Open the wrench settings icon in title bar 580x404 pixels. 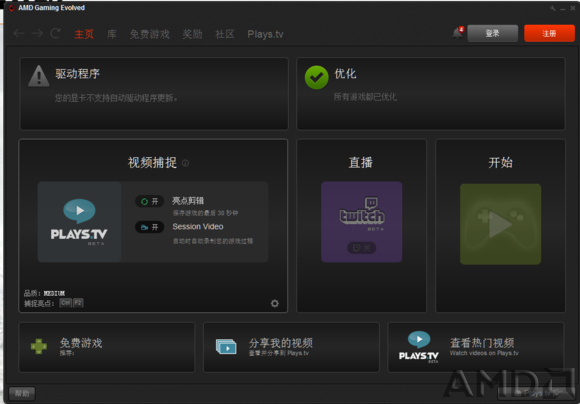tap(553, 8)
